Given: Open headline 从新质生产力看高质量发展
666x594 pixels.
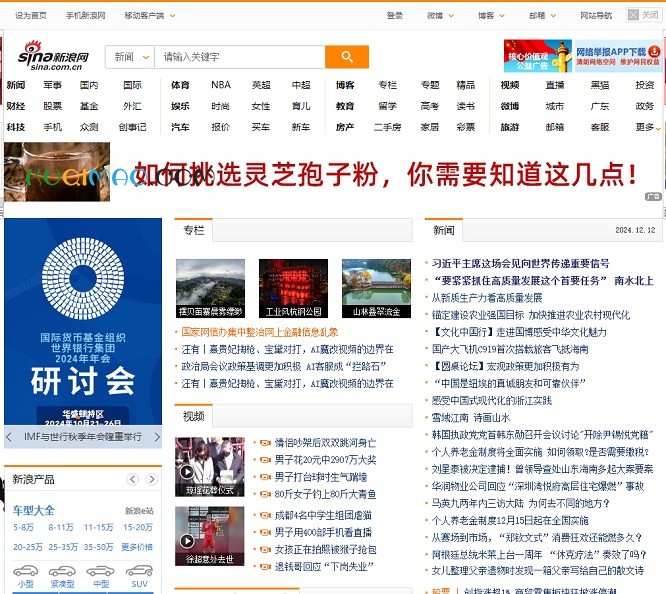Looking at the screenshot, I should (x=487, y=298).
